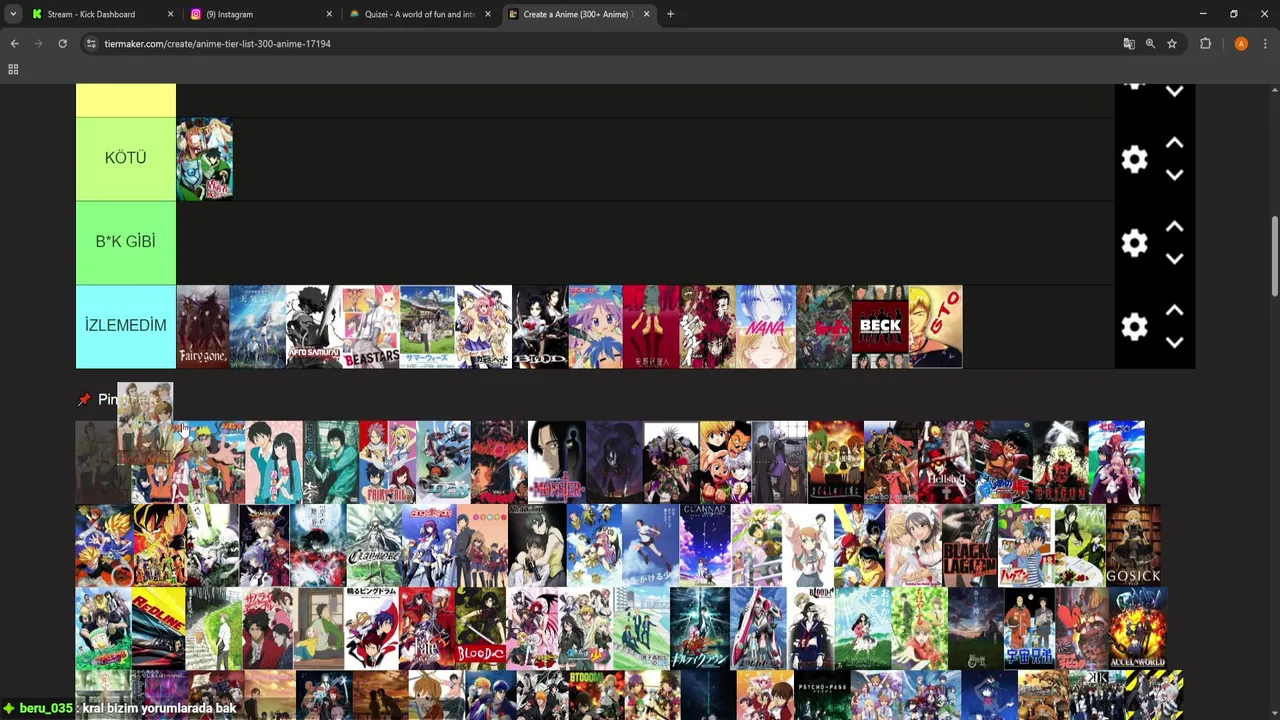Move the B*K GİBİ tier down

1174,259
